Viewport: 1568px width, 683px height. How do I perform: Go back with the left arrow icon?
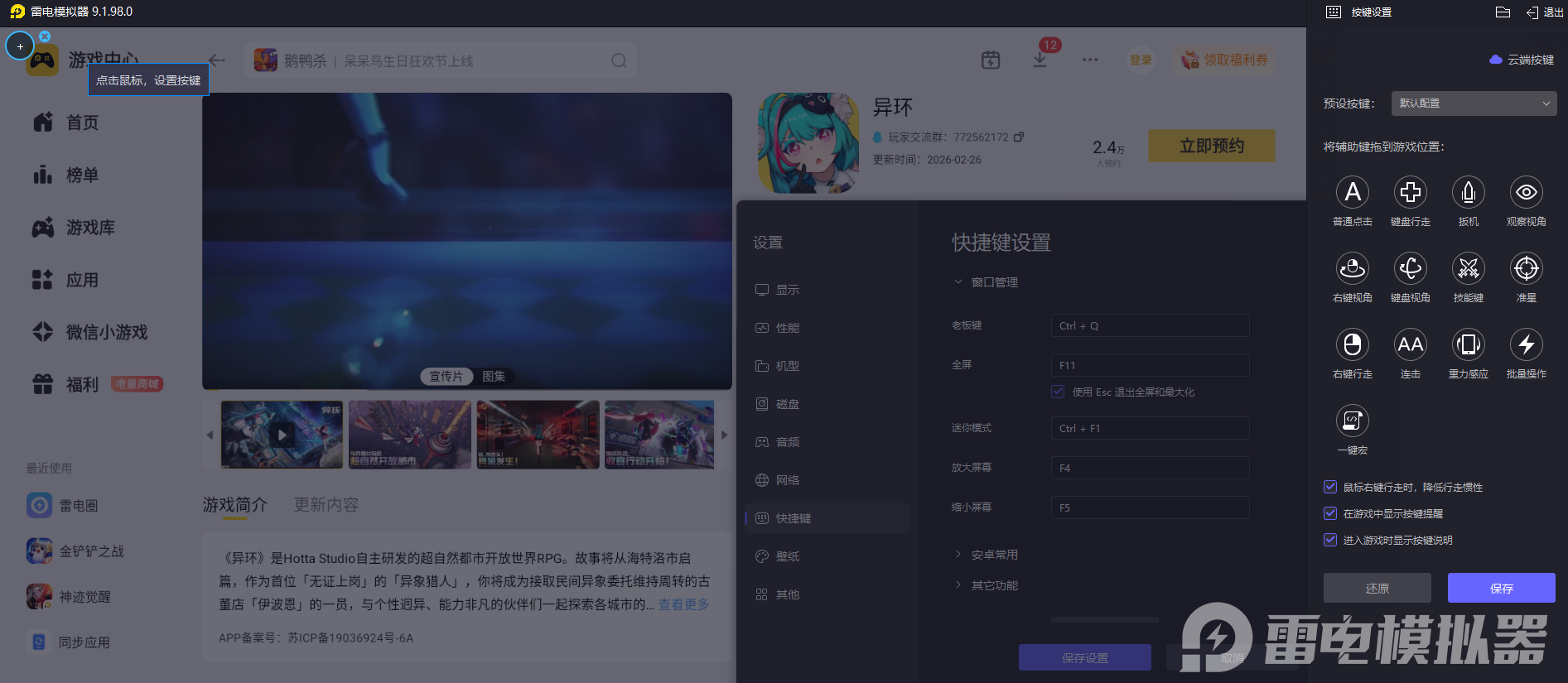pyautogui.click(x=217, y=60)
